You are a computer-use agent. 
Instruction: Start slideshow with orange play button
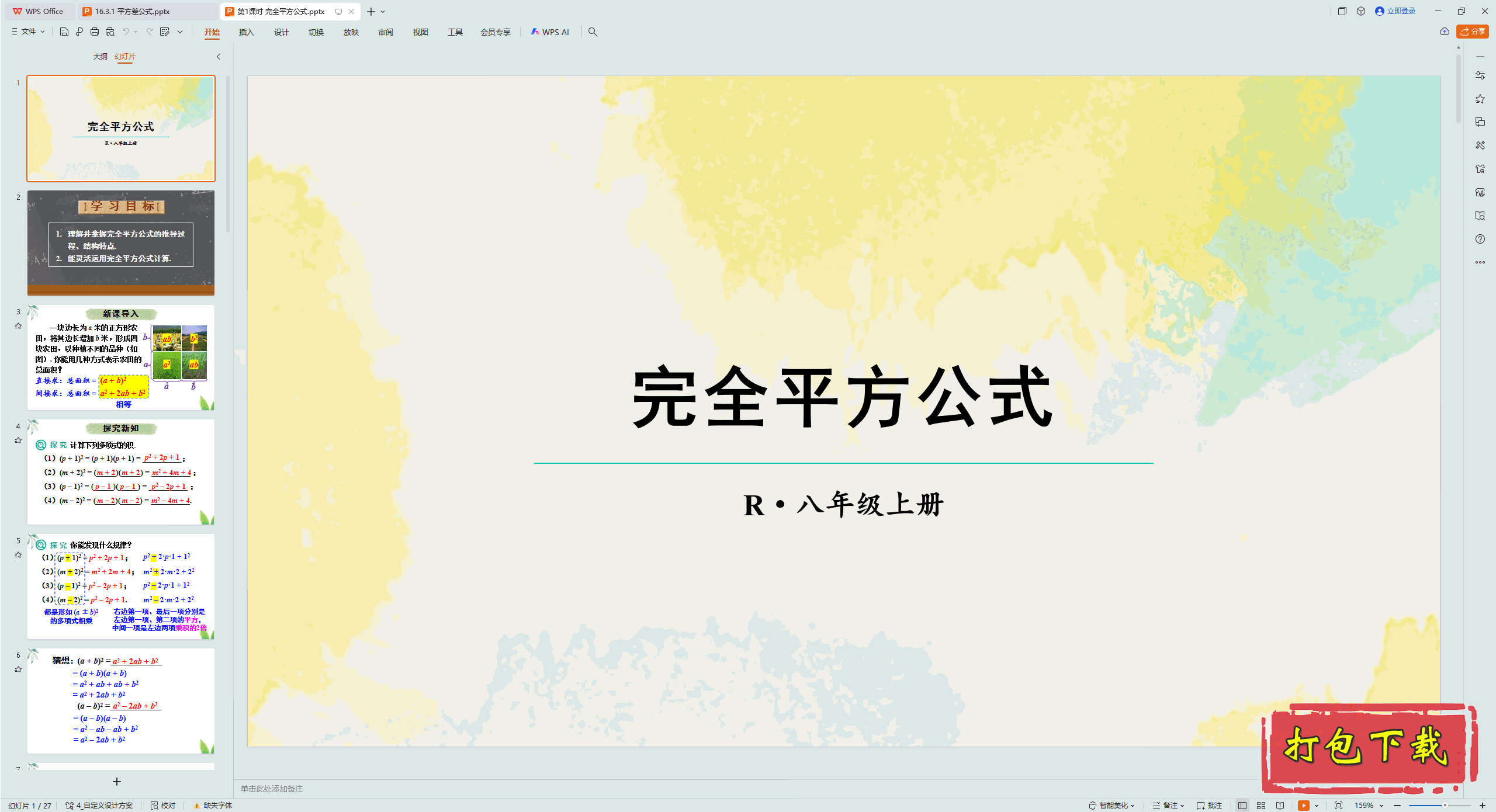(x=1303, y=805)
